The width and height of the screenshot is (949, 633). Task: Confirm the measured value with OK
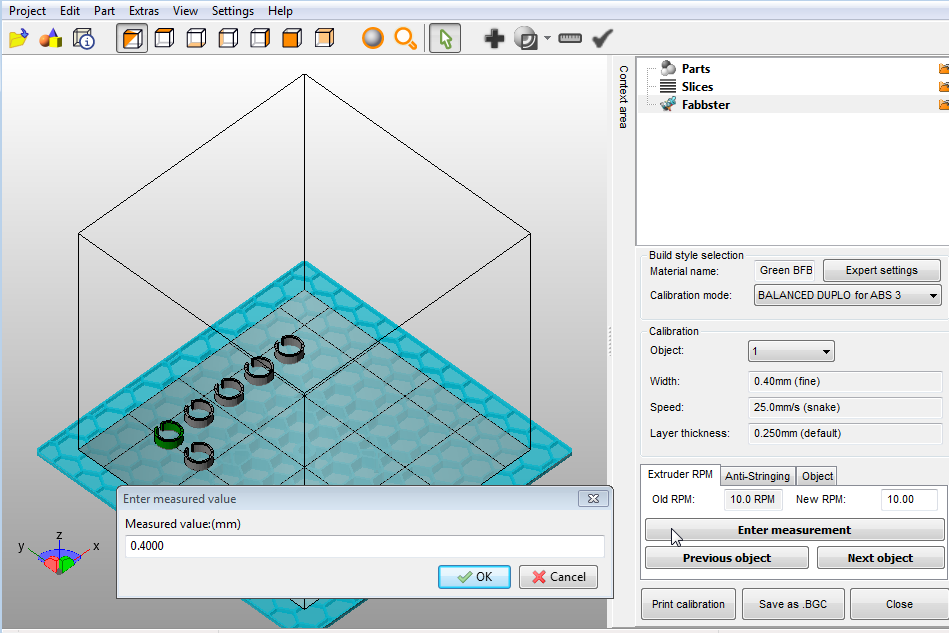coord(474,577)
